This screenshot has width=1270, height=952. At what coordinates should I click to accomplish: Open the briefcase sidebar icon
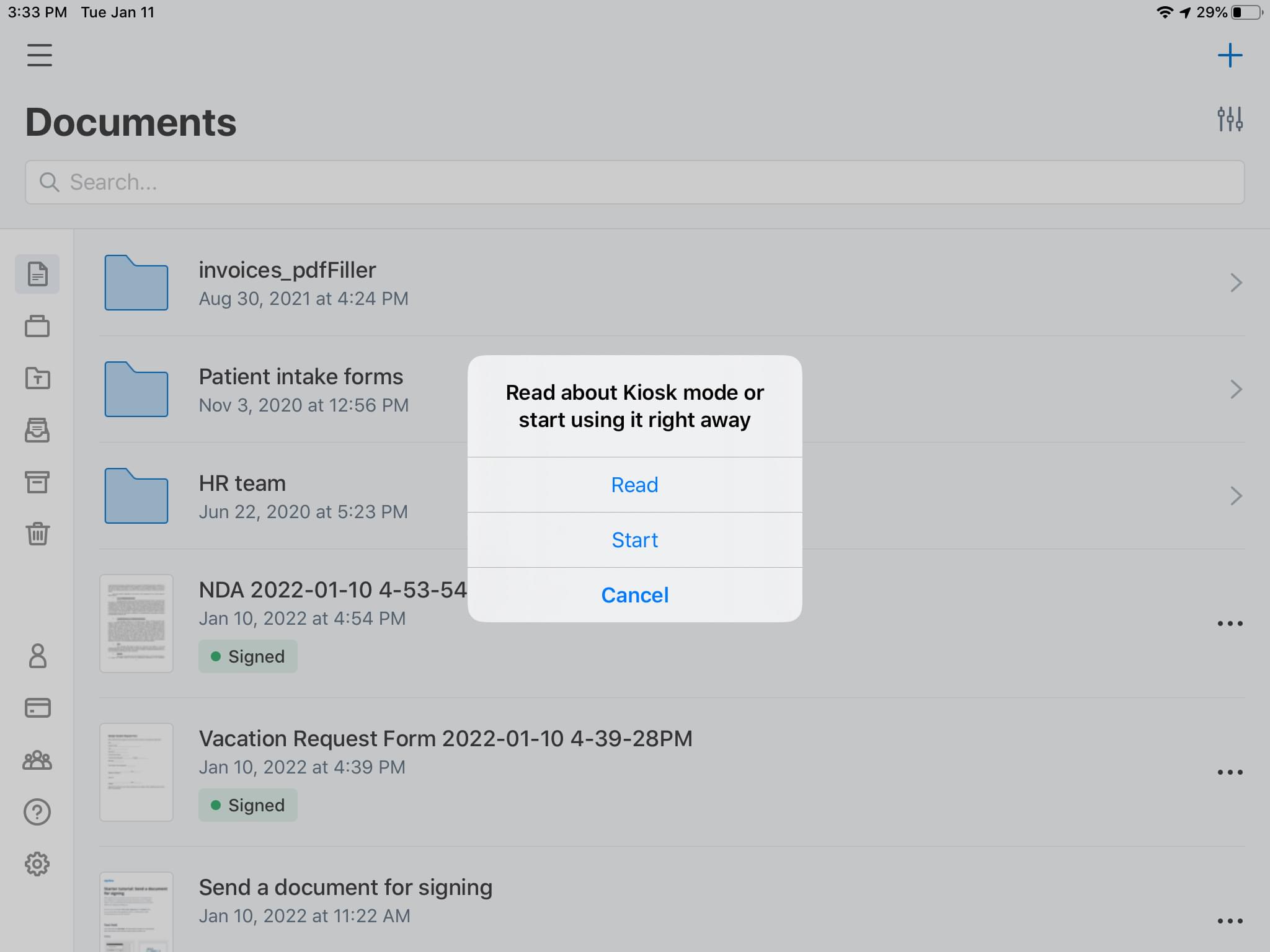coord(37,326)
